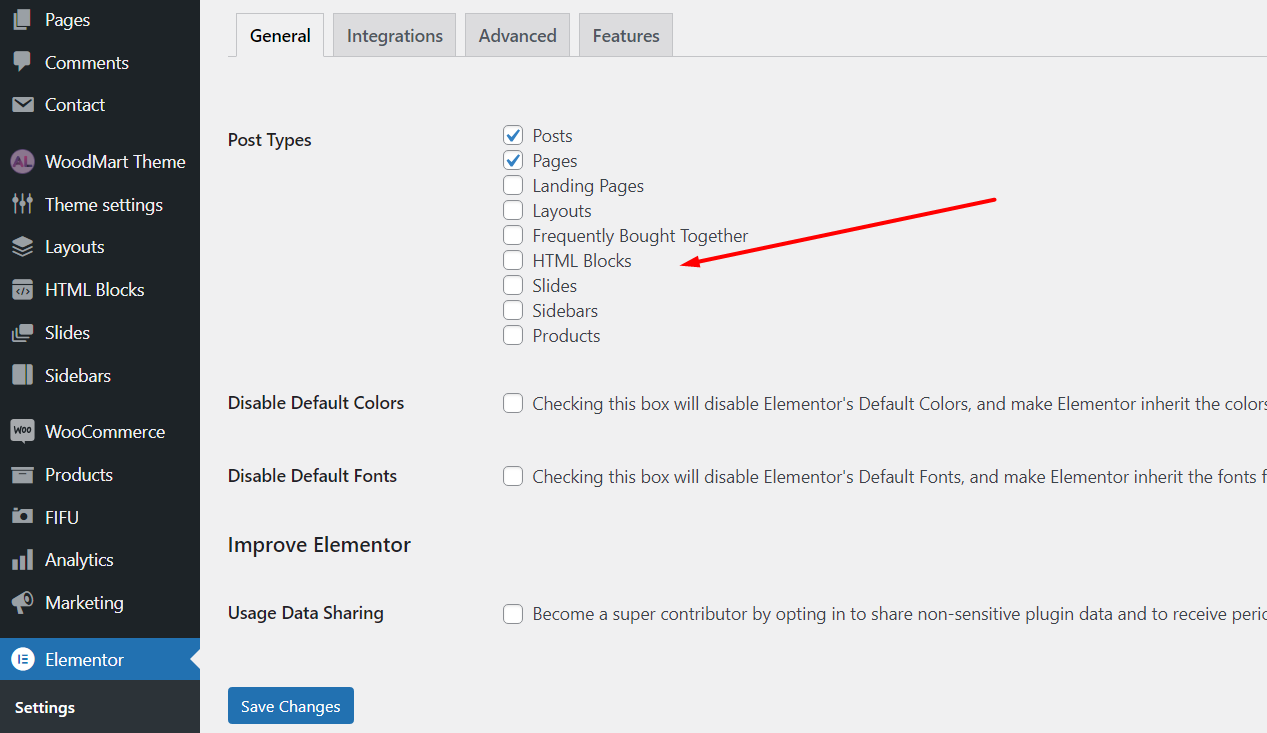Screen dimensions: 1267x733
Task: Click the Marketing megaphone icon
Action: point(22,603)
